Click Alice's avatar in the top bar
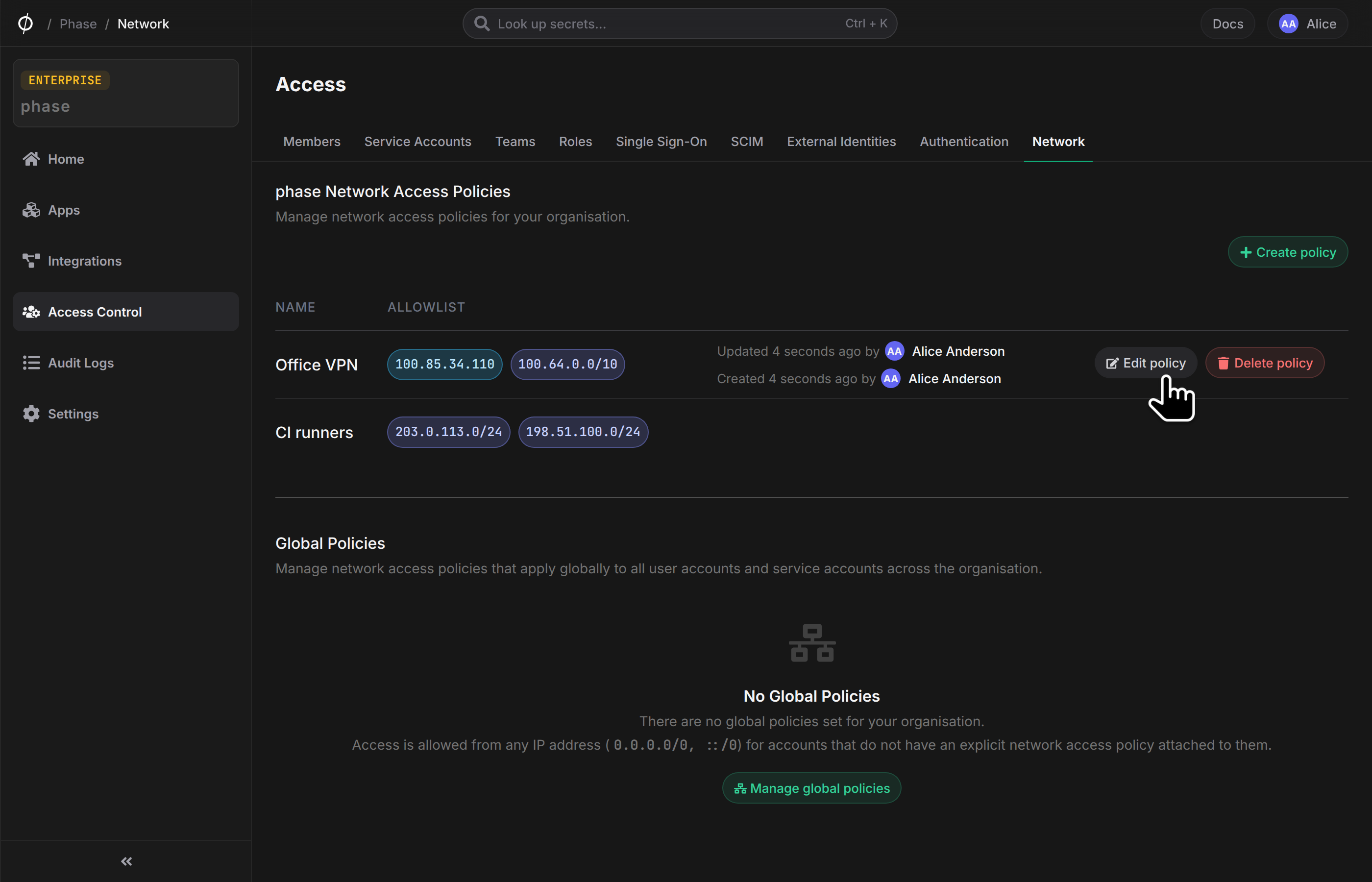Image resolution: width=1372 pixels, height=882 pixels. pyautogui.click(x=1288, y=24)
